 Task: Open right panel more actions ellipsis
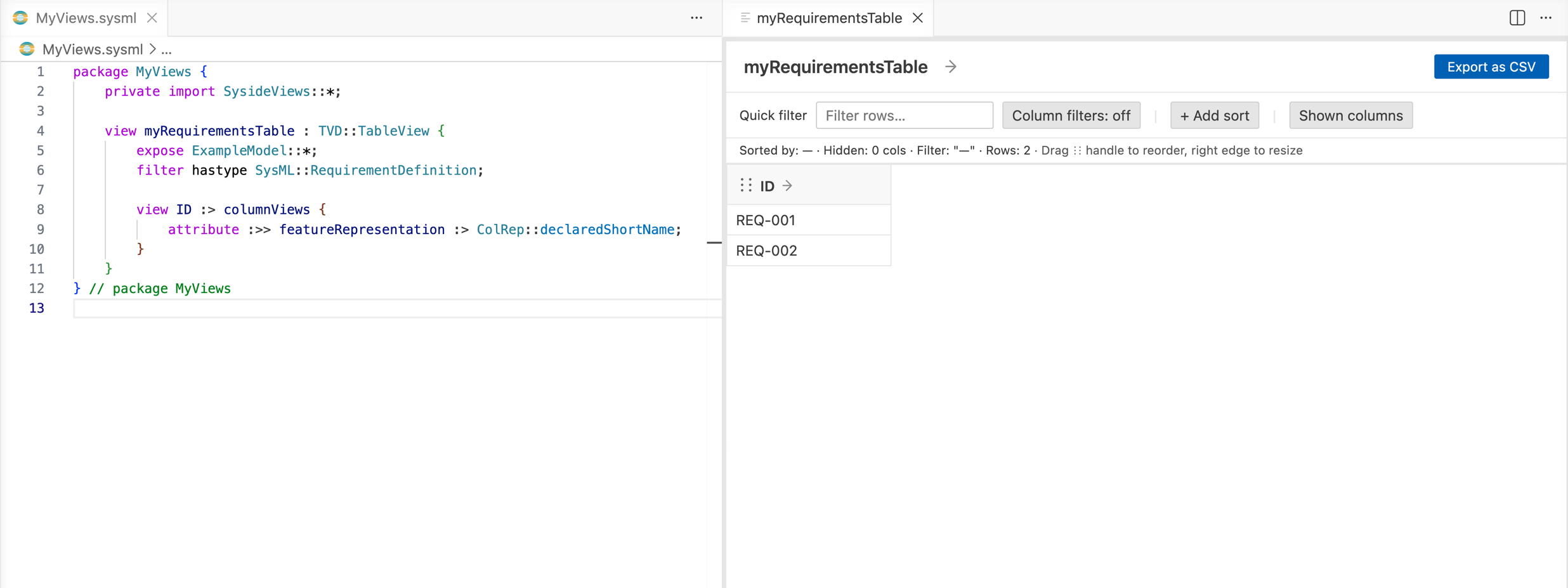[x=1546, y=18]
